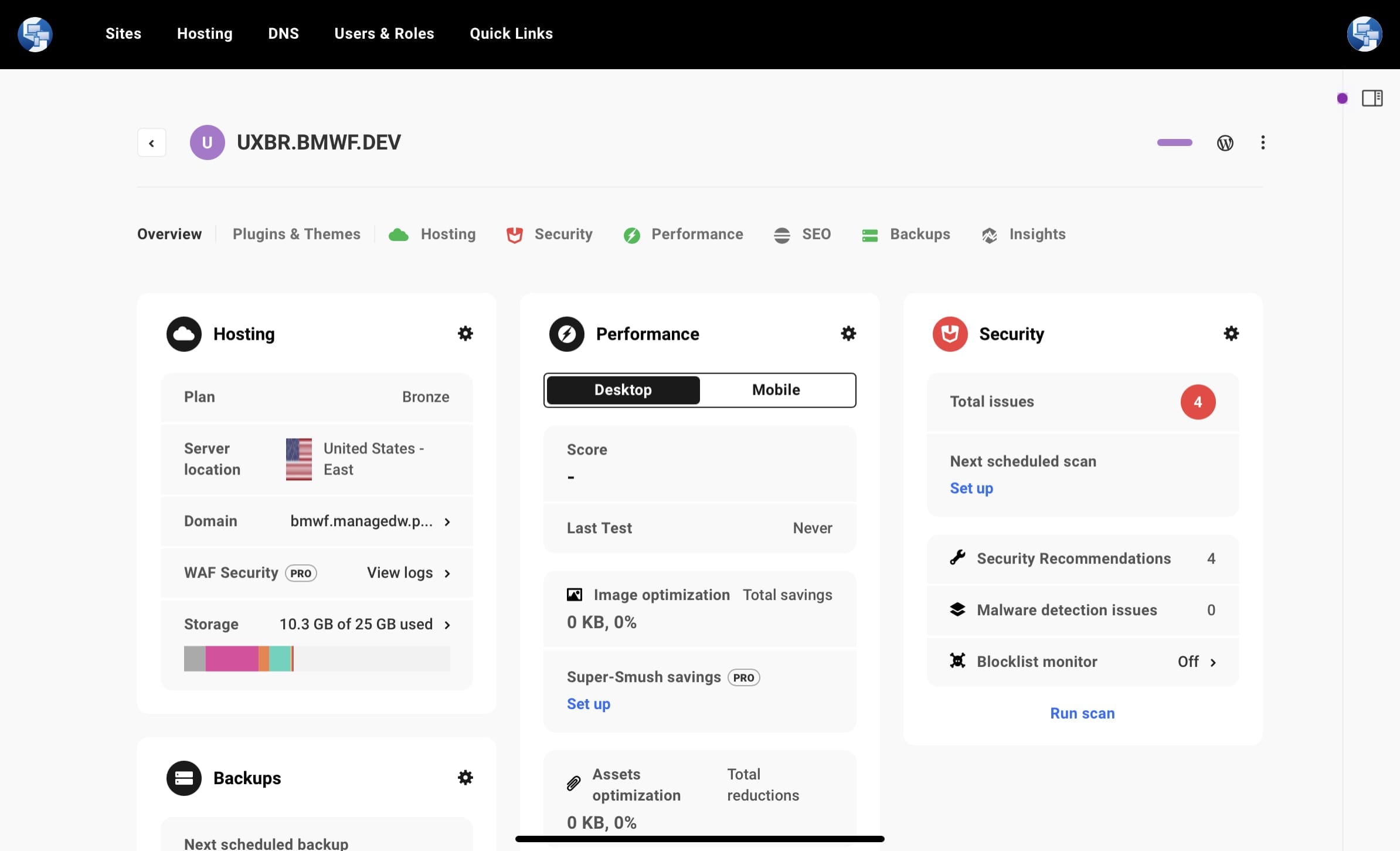
Task: Click the 10.3 GB of 25 GB used text
Action: 356,624
